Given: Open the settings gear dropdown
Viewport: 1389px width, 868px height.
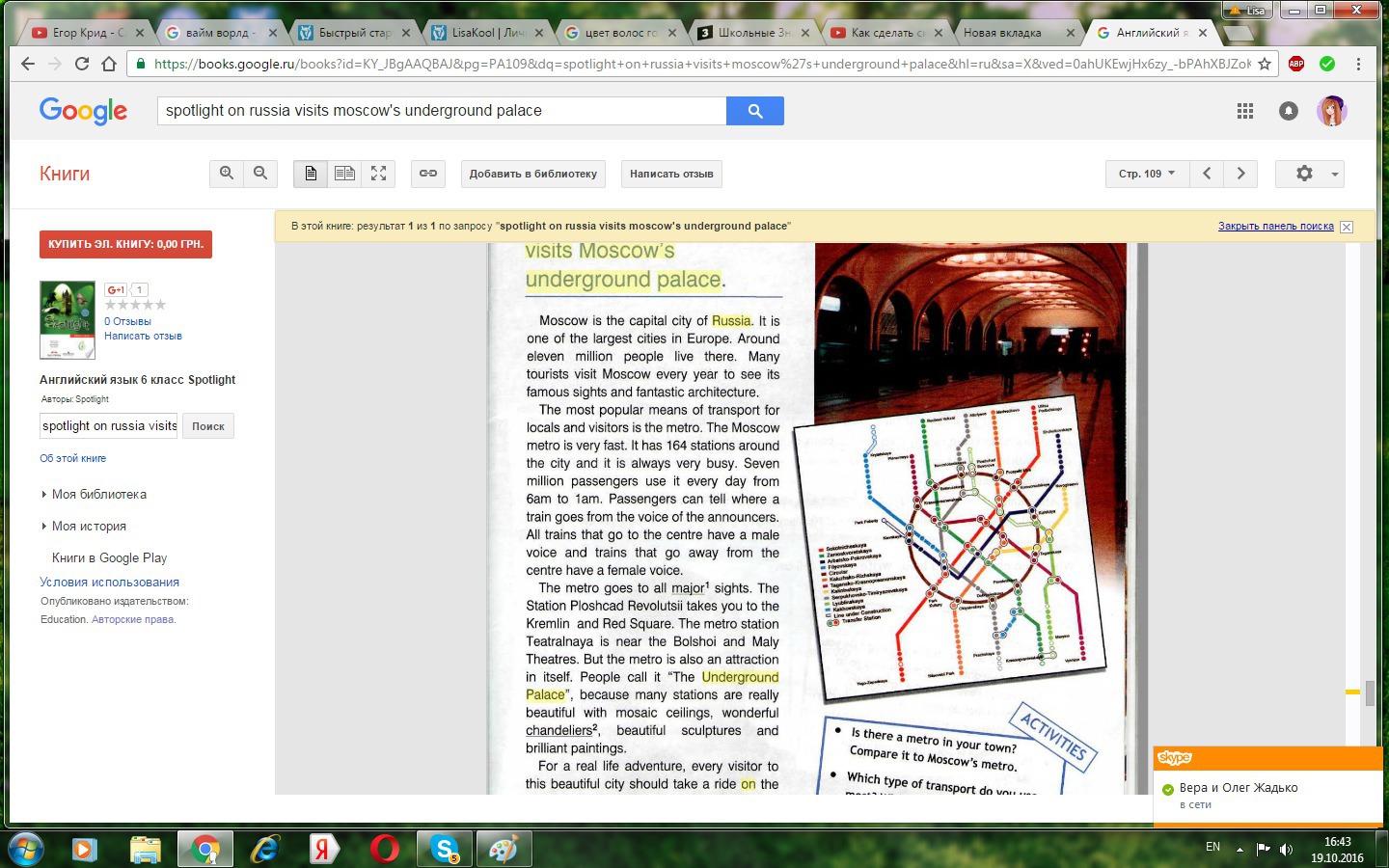Looking at the screenshot, I should point(1309,174).
